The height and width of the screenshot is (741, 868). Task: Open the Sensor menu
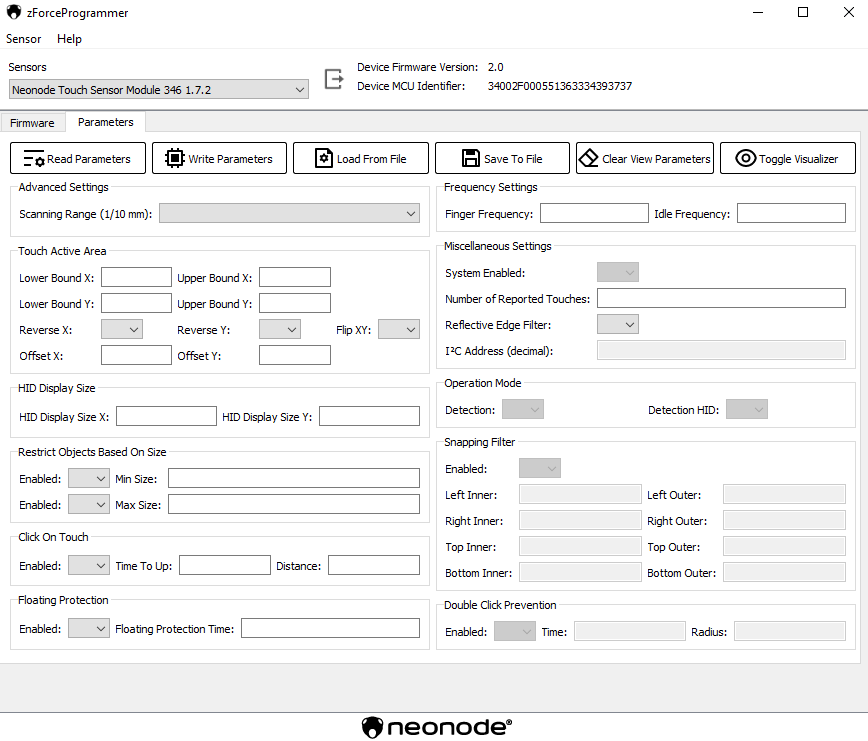[24, 39]
